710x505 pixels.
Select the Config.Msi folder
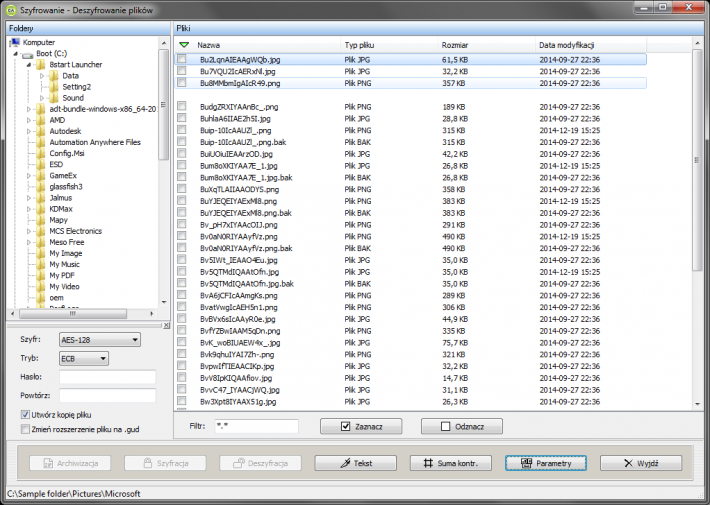click(67, 153)
